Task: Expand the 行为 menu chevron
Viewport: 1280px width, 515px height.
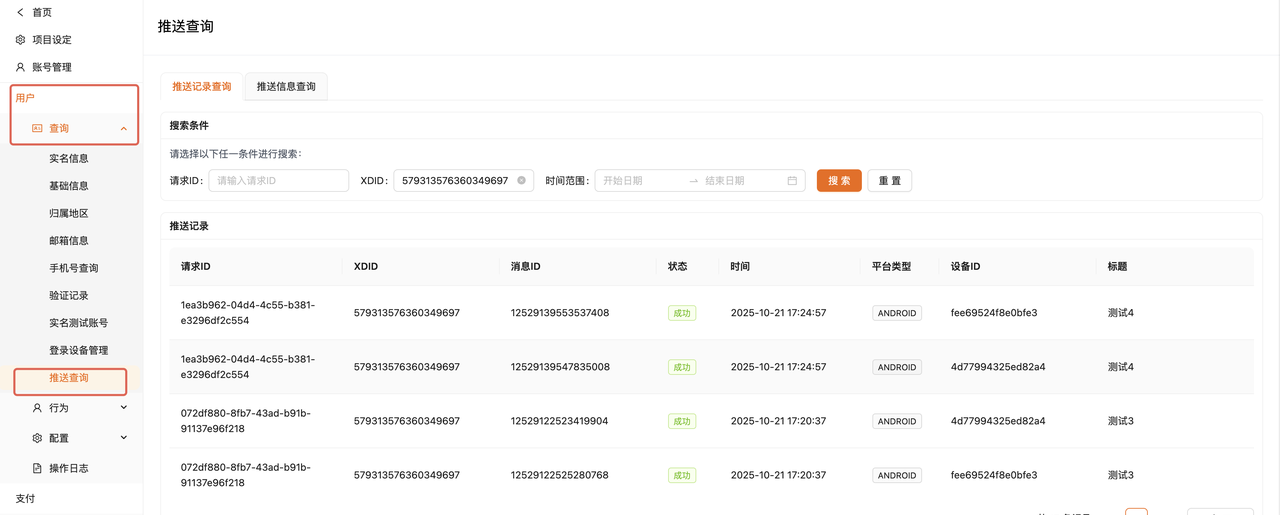Action: (124, 408)
